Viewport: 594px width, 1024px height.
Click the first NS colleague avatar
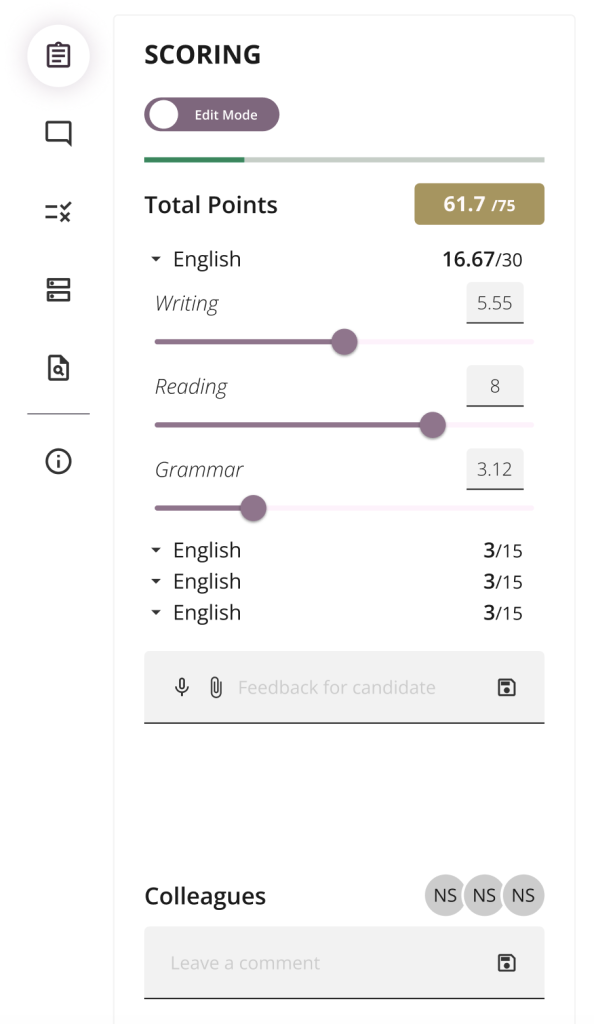[x=445, y=895]
